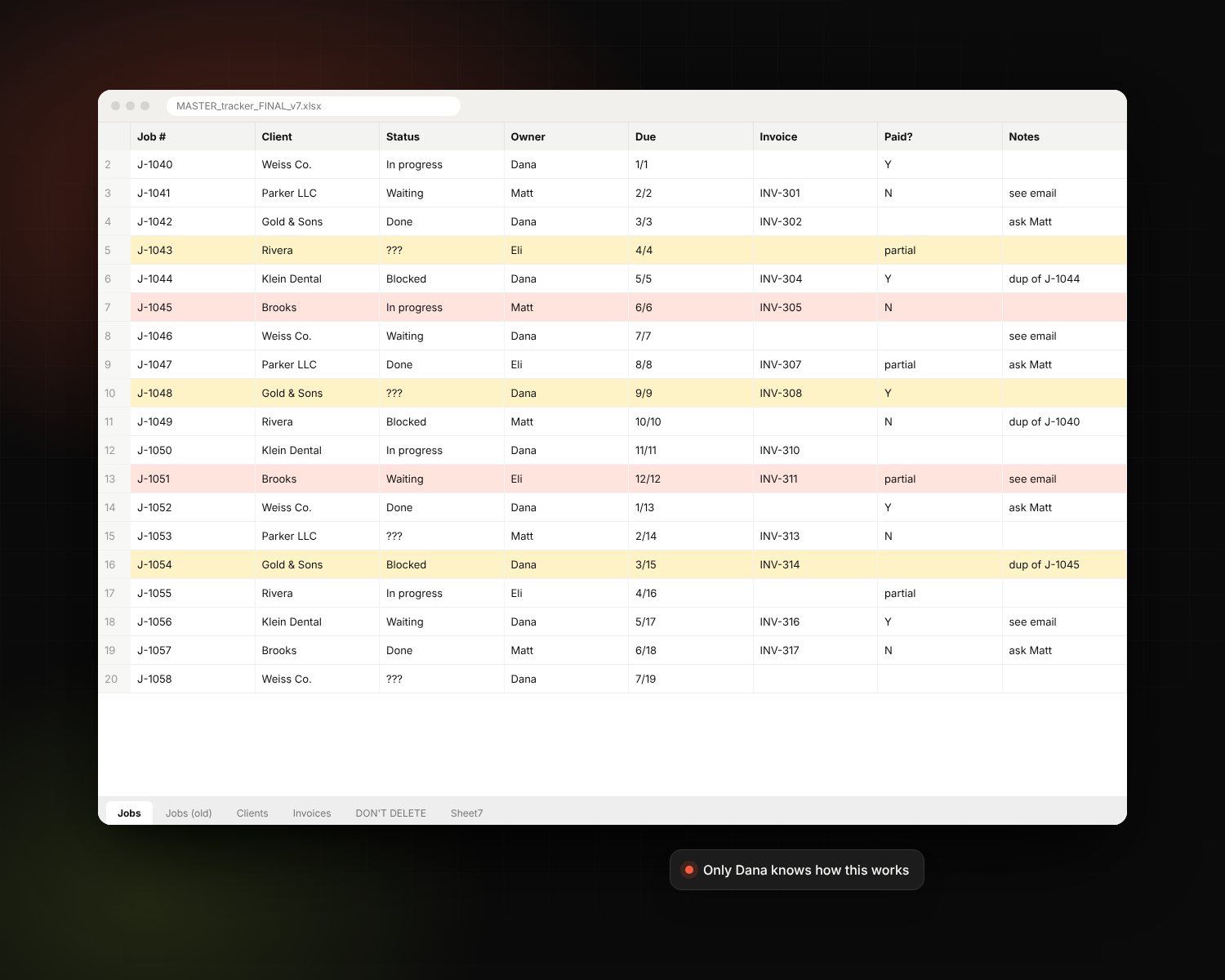Select cell J-1058
This screenshot has width=1225, height=980.
click(193, 679)
